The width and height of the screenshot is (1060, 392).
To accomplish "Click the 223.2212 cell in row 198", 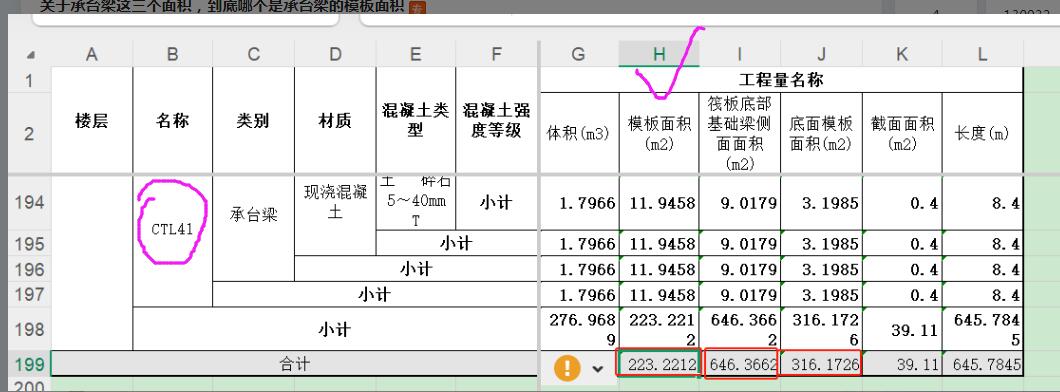I will 659,329.
